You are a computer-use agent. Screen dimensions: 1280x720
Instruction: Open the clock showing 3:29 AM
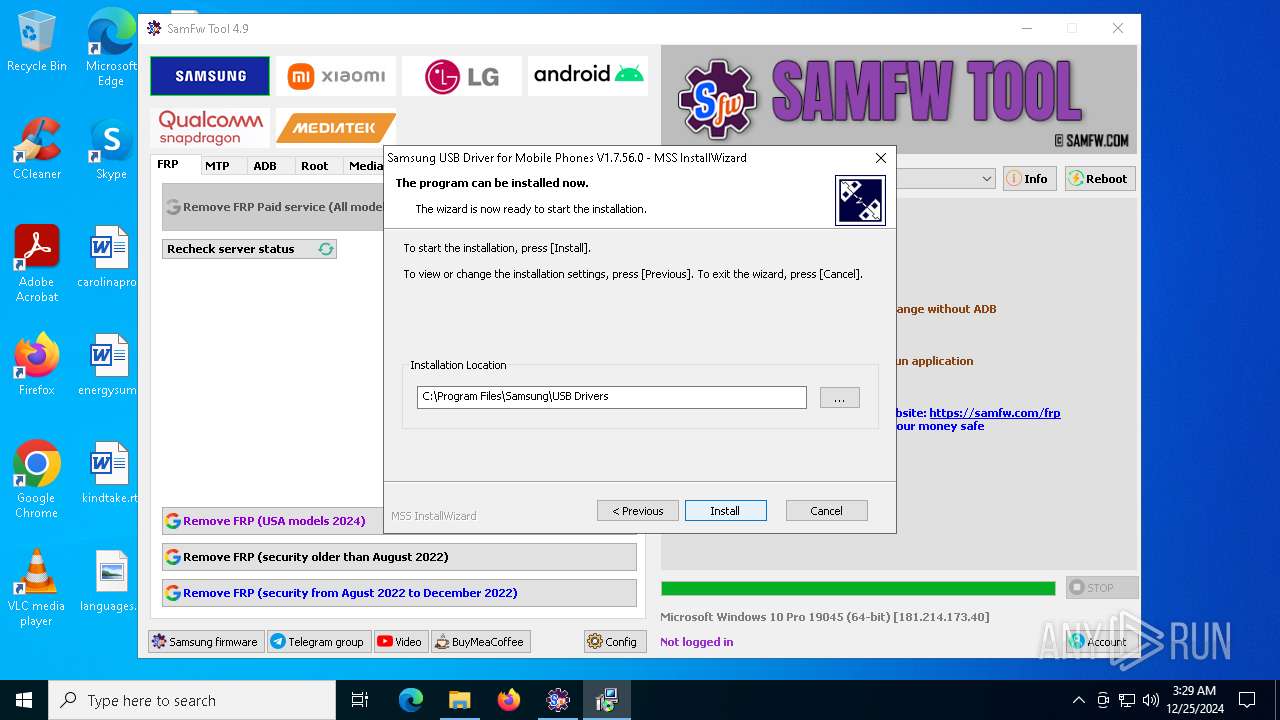coord(1195,700)
